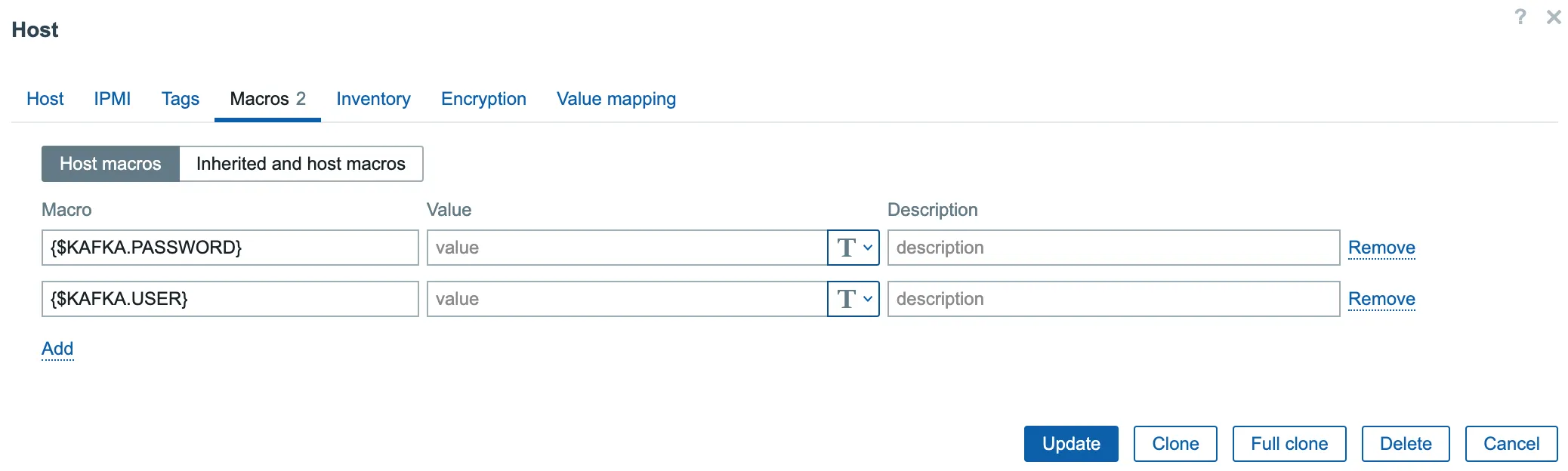Focus the value field for KAFKA.PASSWORD
The height and width of the screenshot is (471, 1568).
(x=627, y=248)
